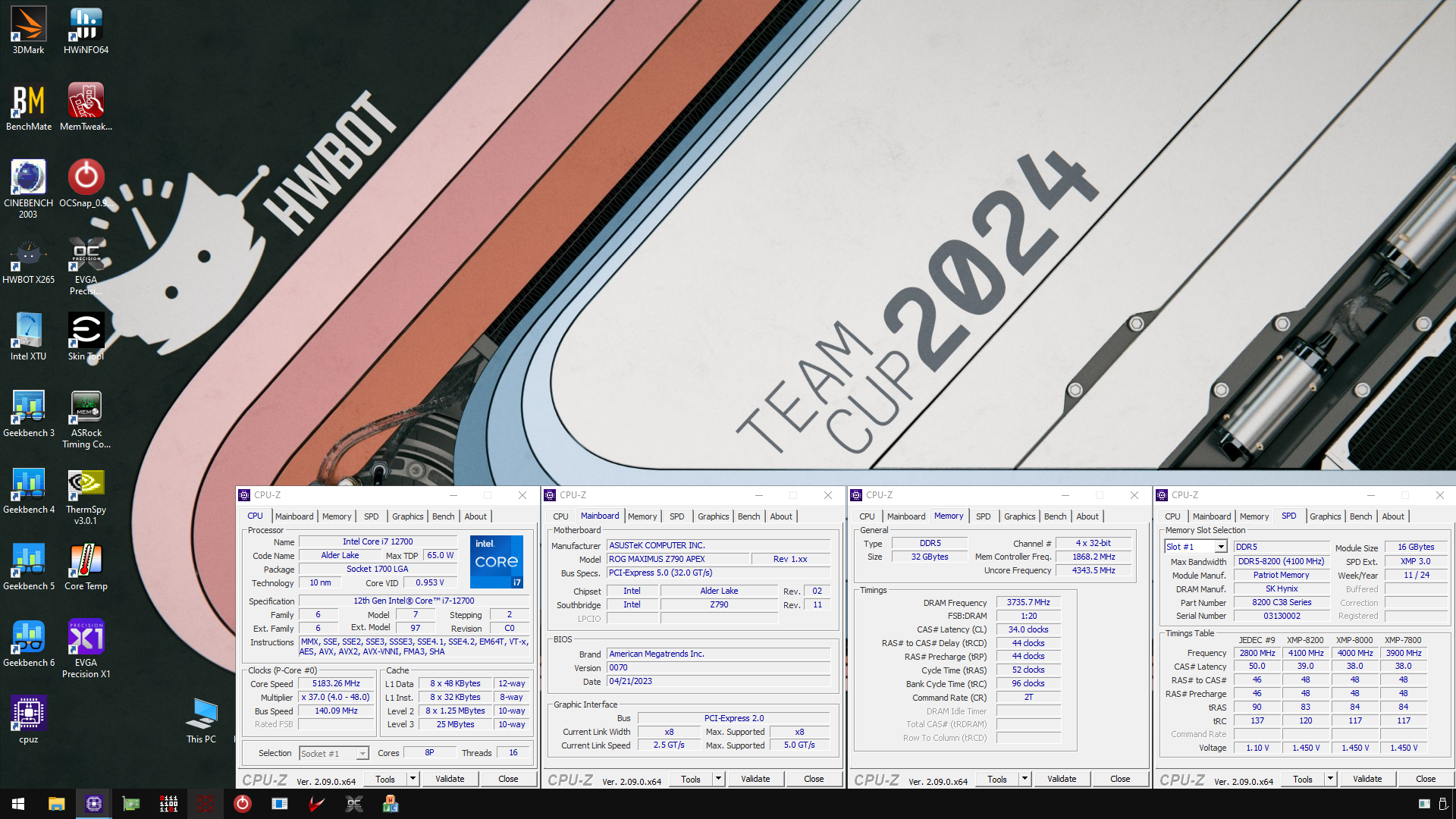
Task: Open the Windows Start menu
Action: pos(18,804)
